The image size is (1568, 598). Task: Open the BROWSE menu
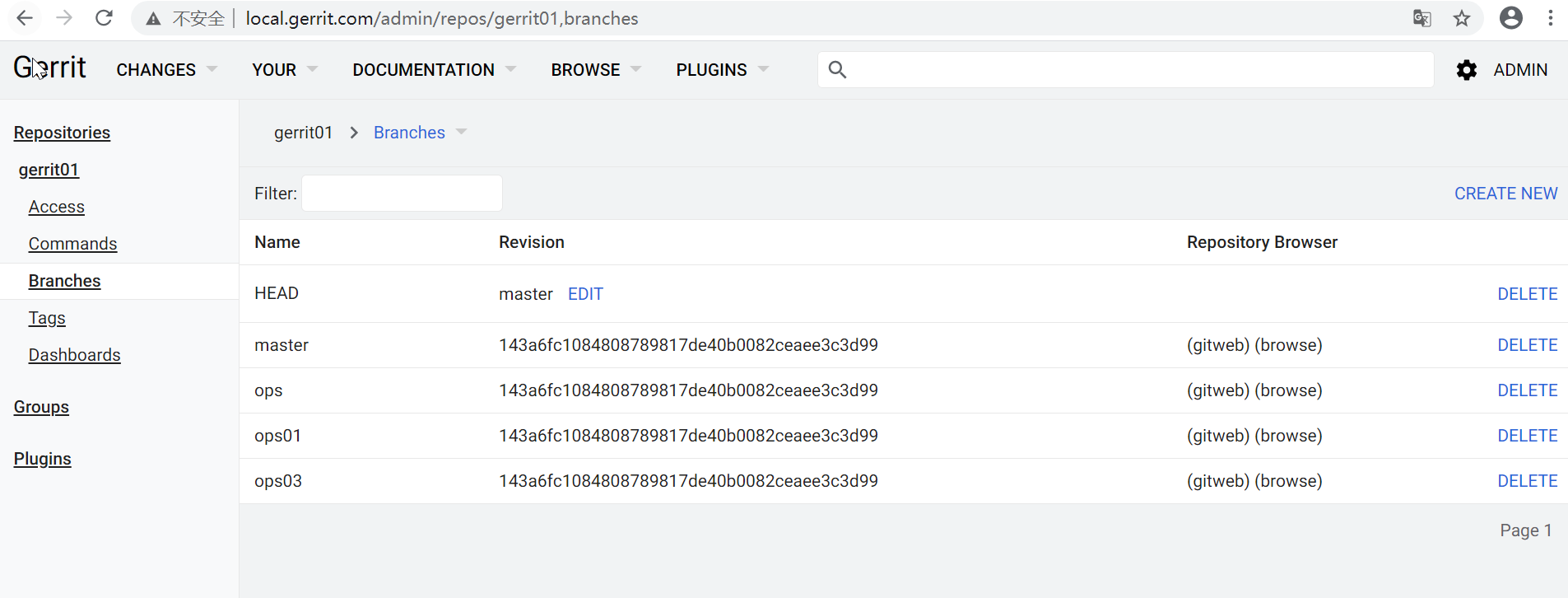(x=586, y=70)
